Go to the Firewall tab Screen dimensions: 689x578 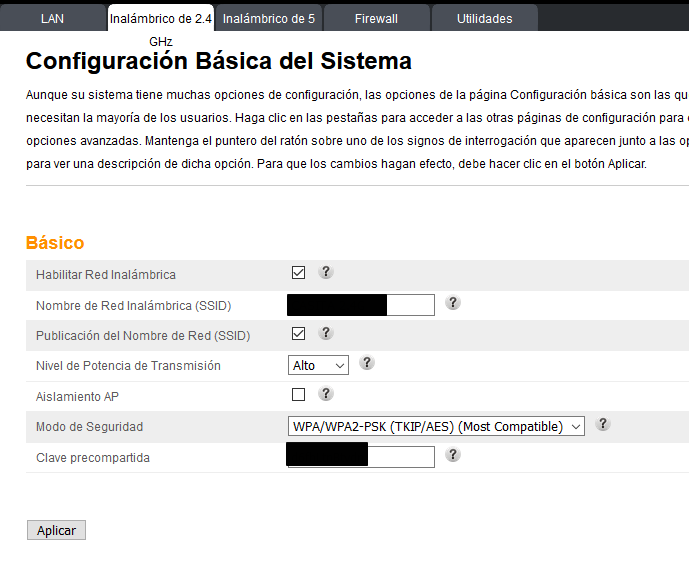(376, 18)
